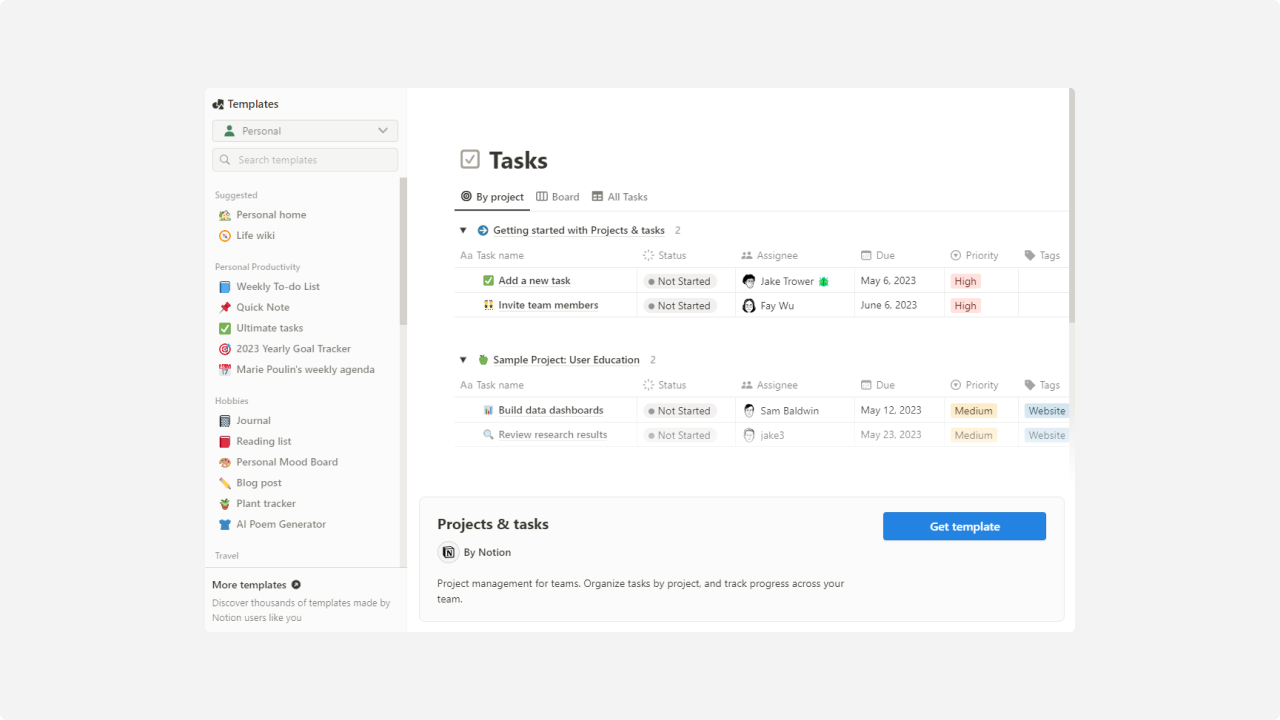Open More templates link at sidebar bottom
This screenshot has height=720, width=1280.
pyautogui.click(x=249, y=584)
